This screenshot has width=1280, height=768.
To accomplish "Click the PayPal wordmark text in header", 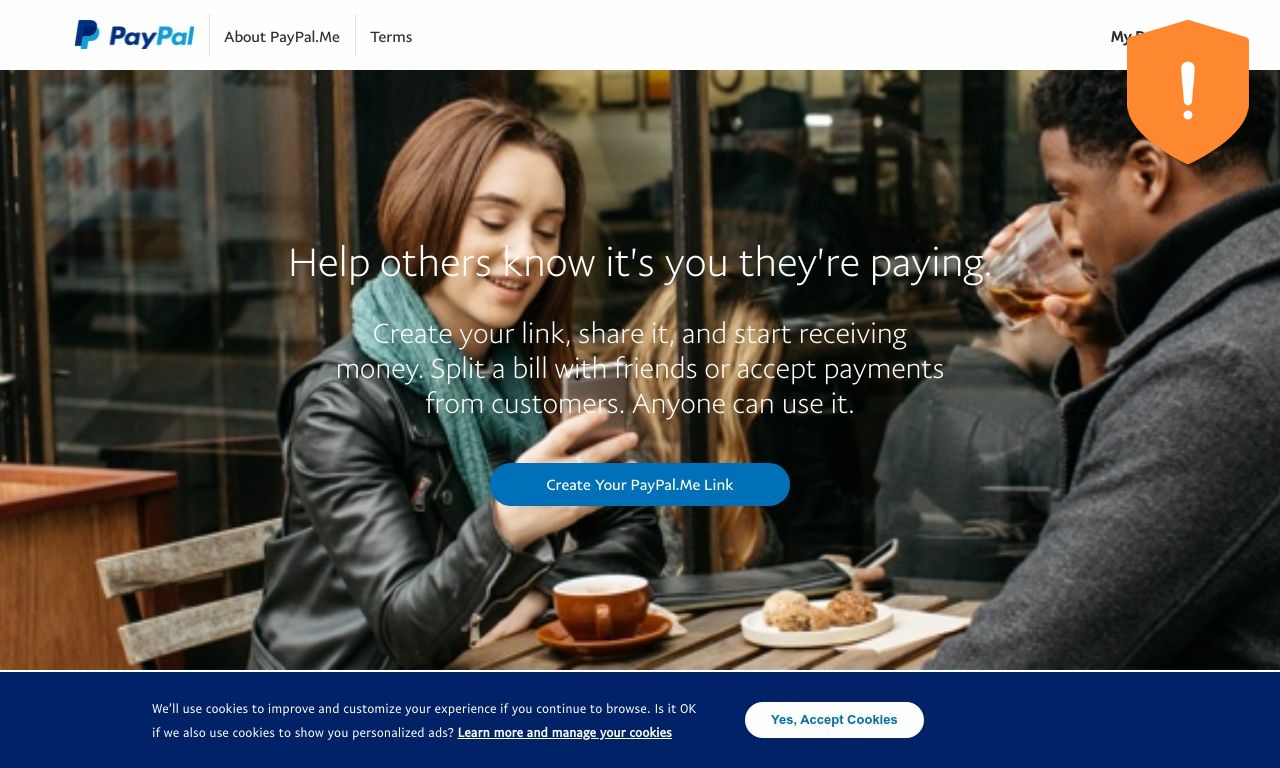I will click(x=151, y=37).
